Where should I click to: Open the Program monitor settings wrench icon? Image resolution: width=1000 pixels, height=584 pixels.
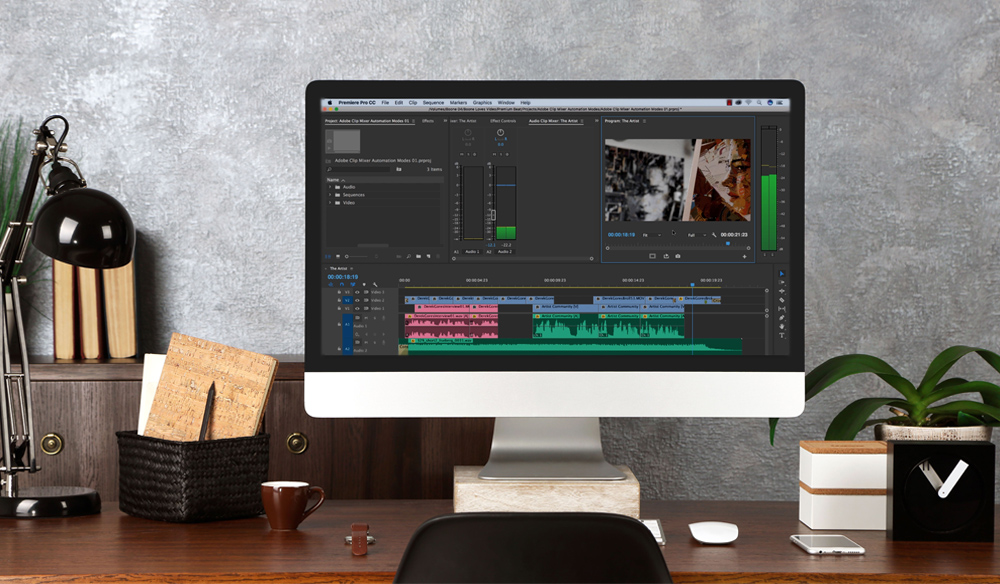coord(714,234)
